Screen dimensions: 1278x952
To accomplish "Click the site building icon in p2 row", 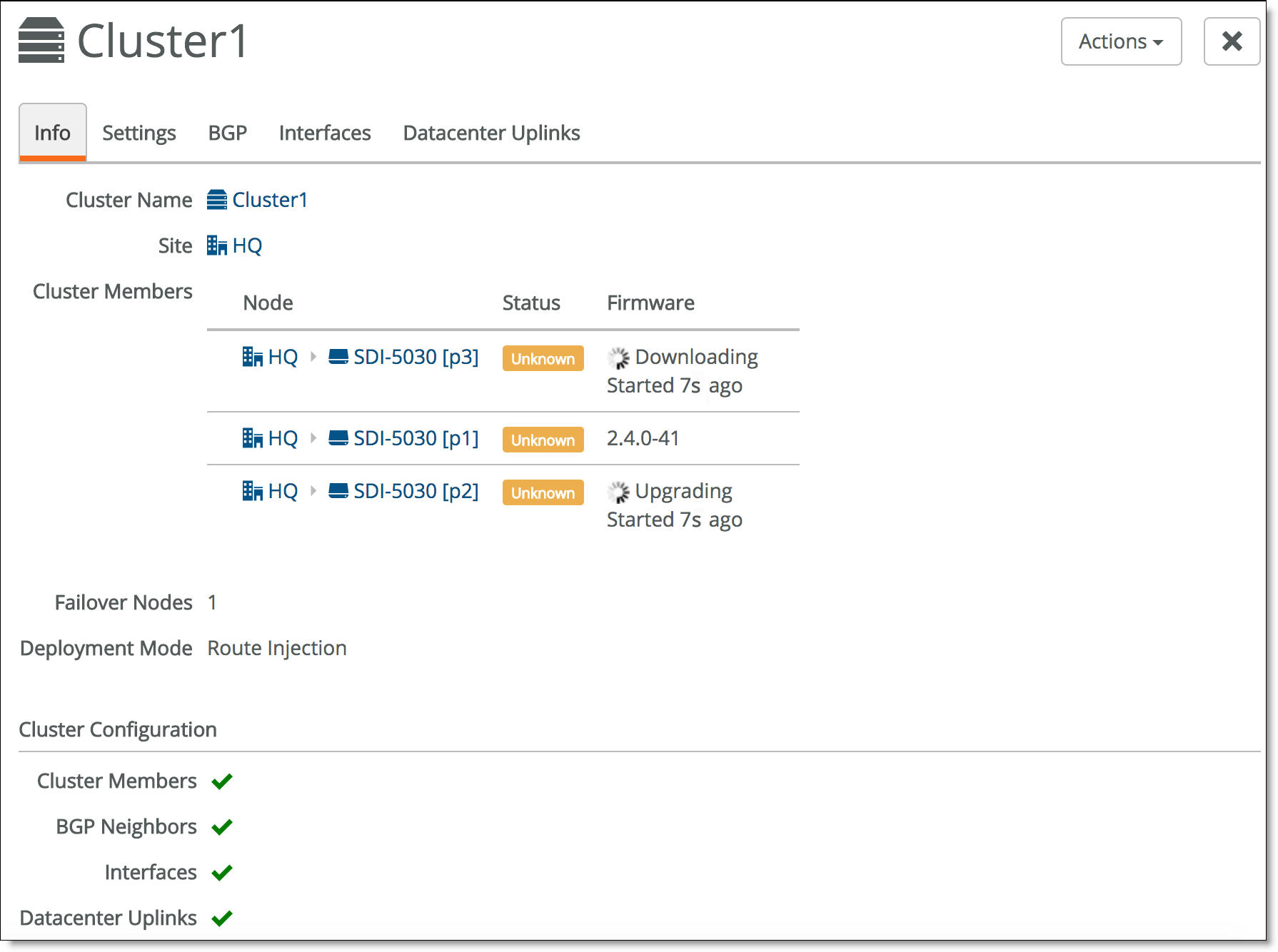I will click(x=253, y=491).
